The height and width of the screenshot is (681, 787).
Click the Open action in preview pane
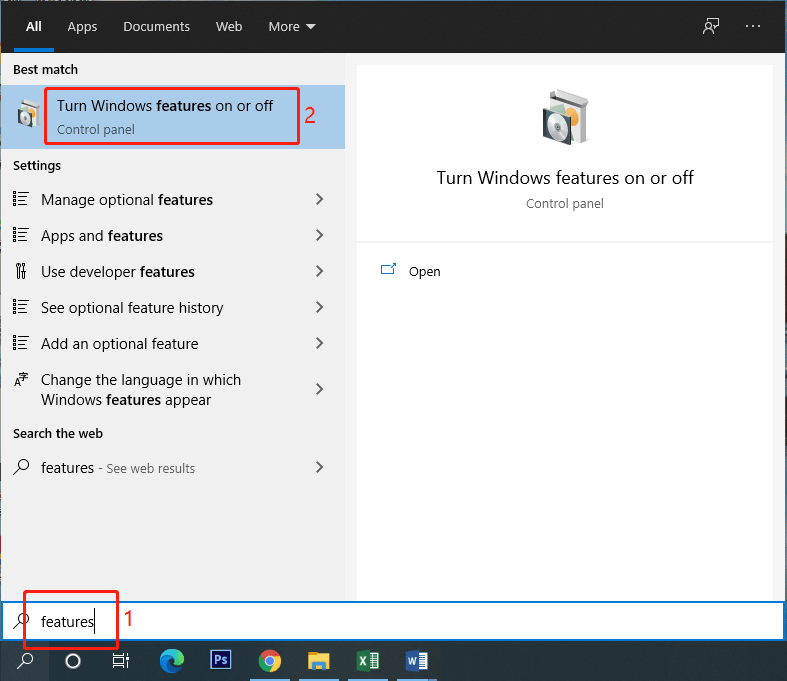click(x=425, y=271)
